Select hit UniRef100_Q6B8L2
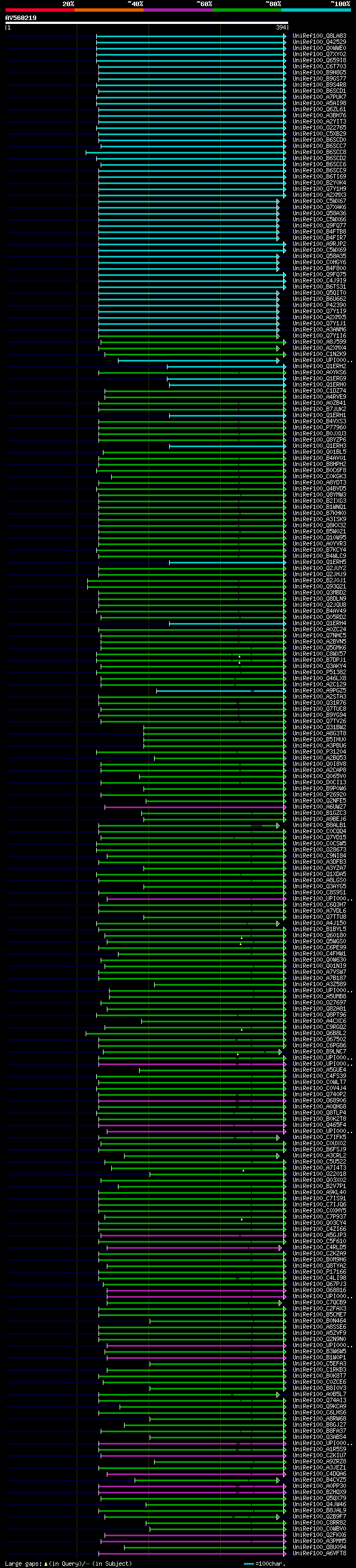This screenshot has width=356, height=1568. (319, 1033)
